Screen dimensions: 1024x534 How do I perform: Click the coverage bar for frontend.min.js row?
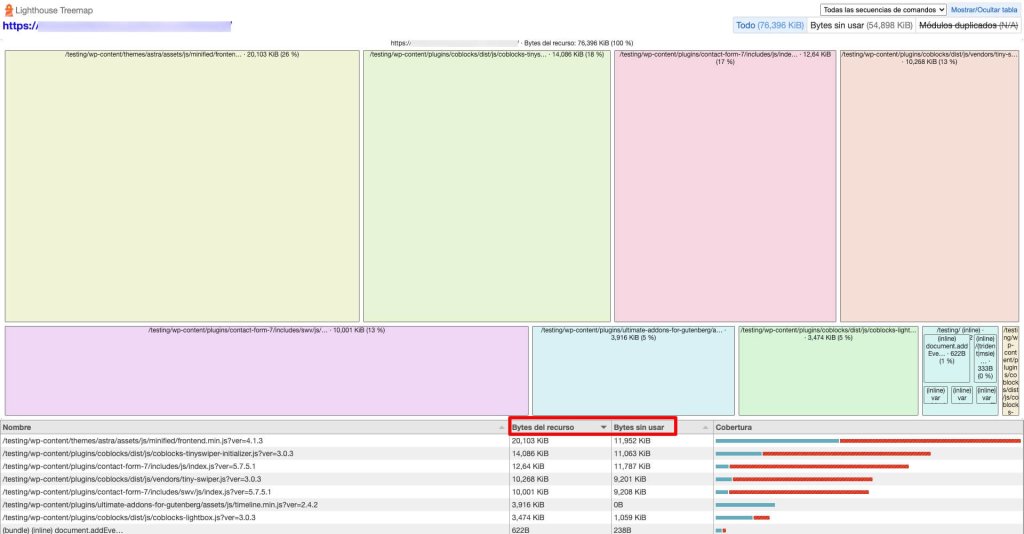tap(868, 441)
